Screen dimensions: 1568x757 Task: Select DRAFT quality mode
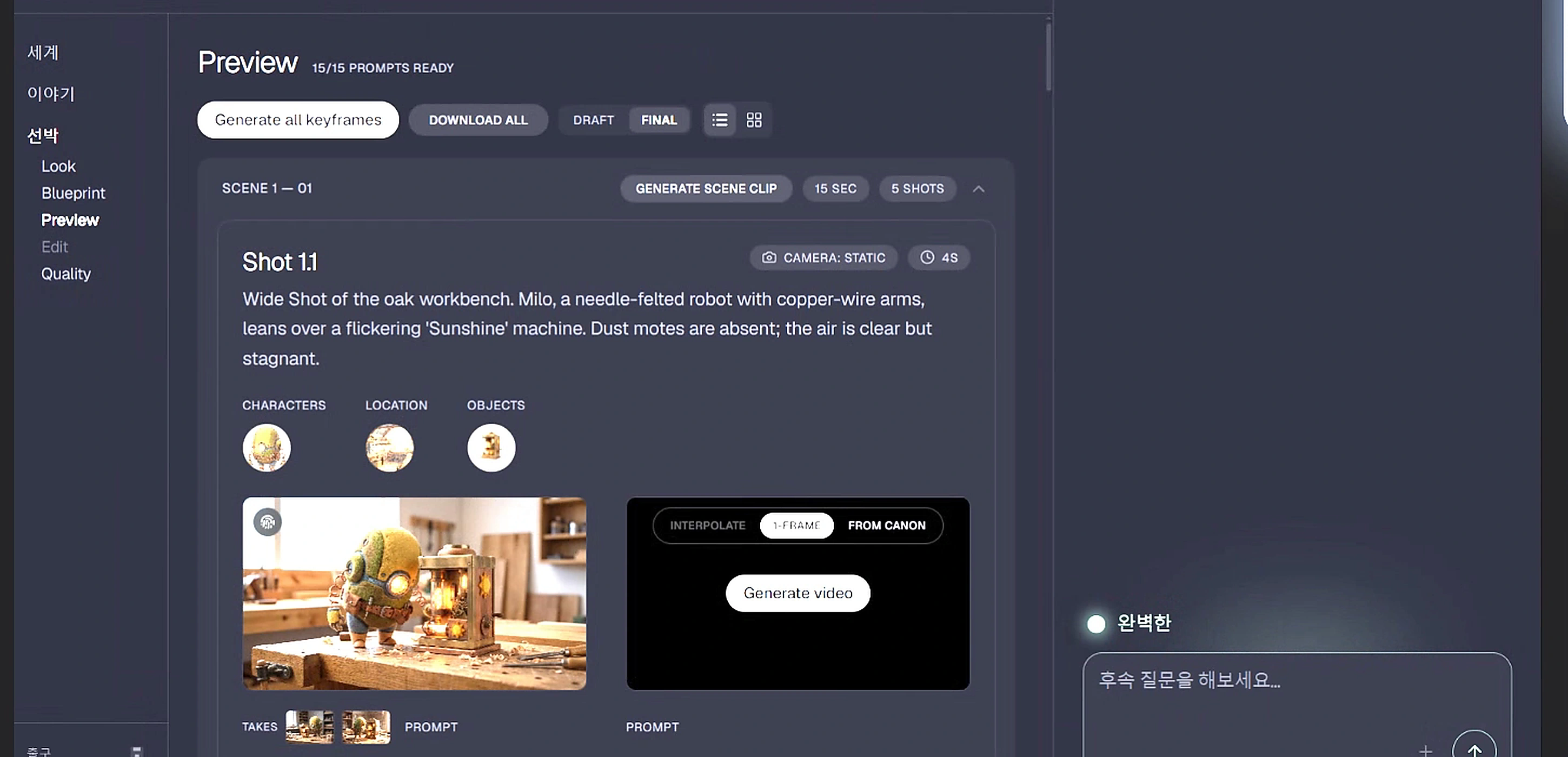pyautogui.click(x=594, y=120)
